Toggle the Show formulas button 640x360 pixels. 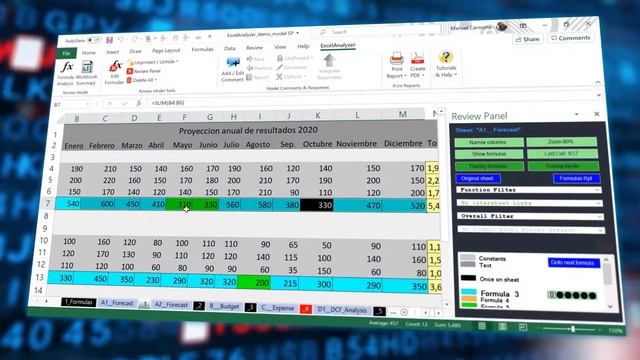pyautogui.click(x=489, y=154)
